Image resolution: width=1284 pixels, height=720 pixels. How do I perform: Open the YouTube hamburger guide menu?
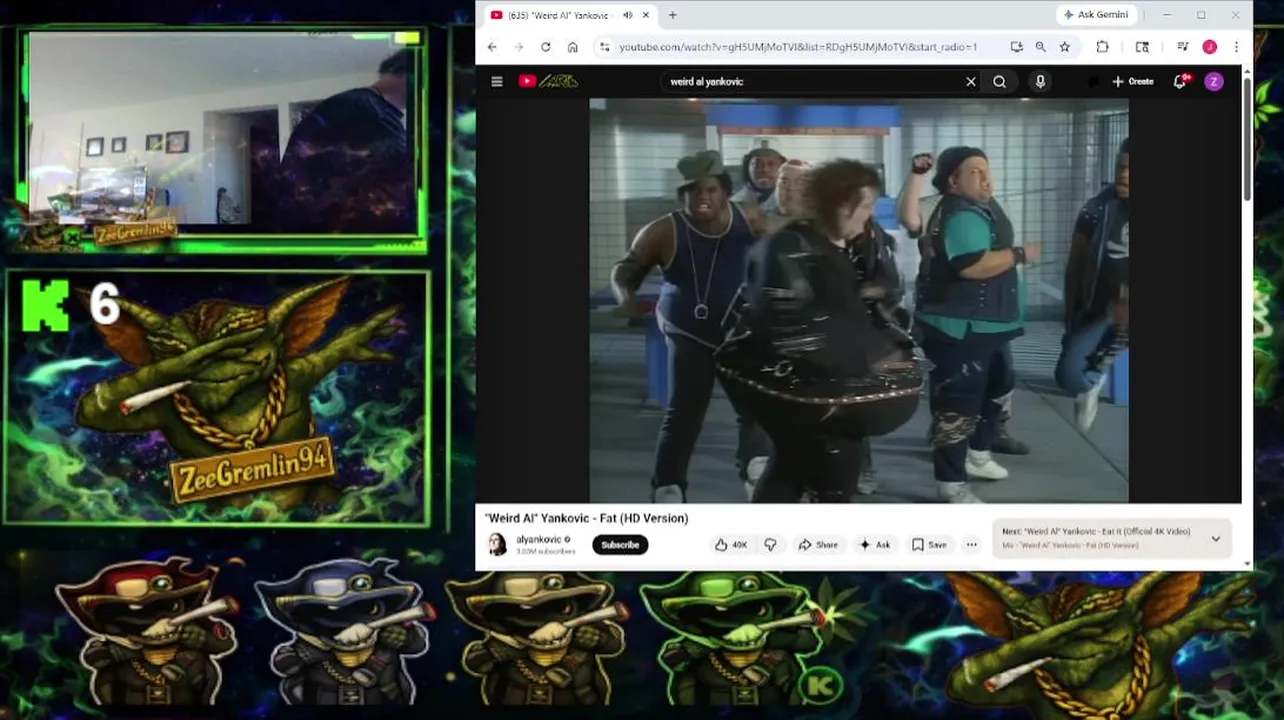tap(497, 82)
